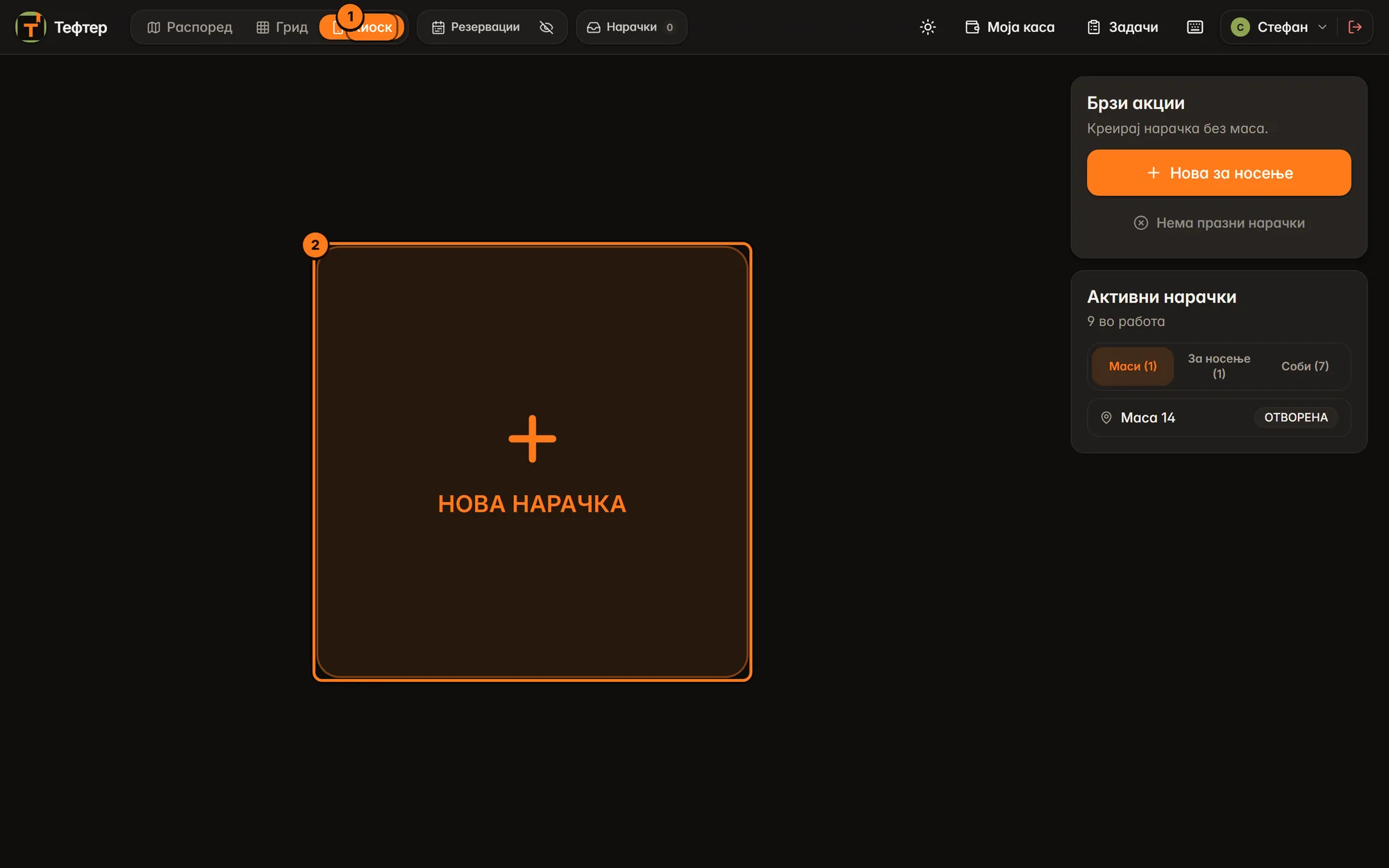Click the Нема празни нарачки text

pyautogui.click(x=1230, y=223)
